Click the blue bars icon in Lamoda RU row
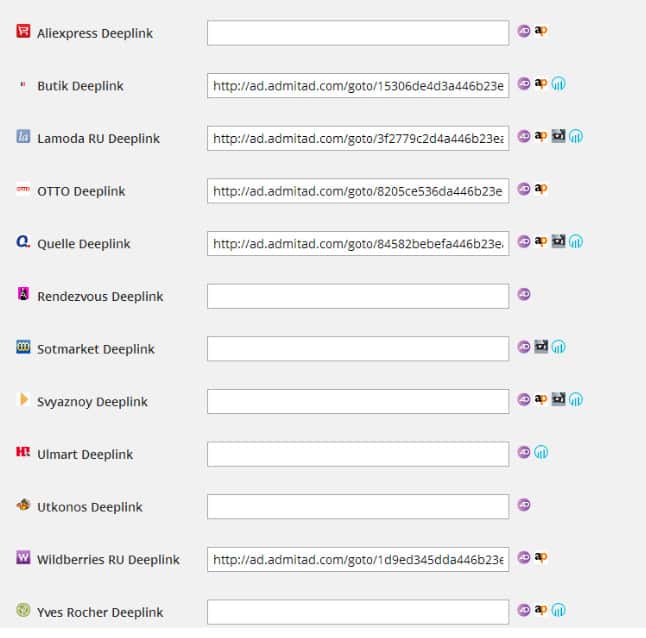 576,136
